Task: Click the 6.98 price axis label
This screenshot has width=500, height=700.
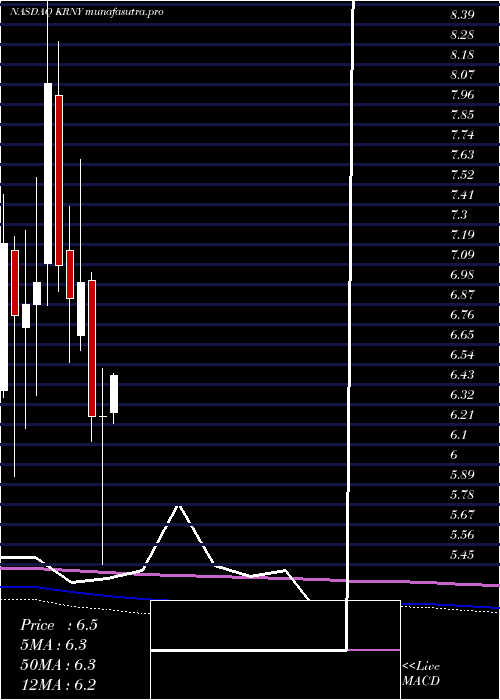Action: pos(462,275)
